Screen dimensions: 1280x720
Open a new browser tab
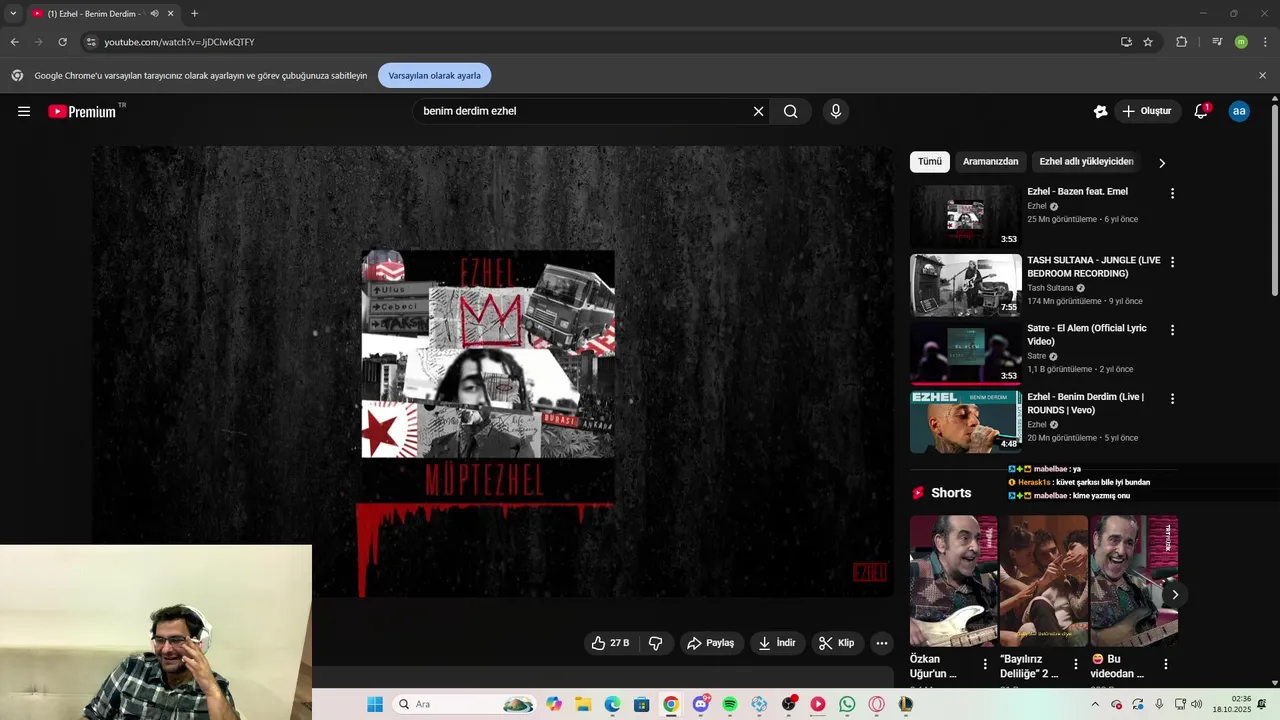point(194,14)
